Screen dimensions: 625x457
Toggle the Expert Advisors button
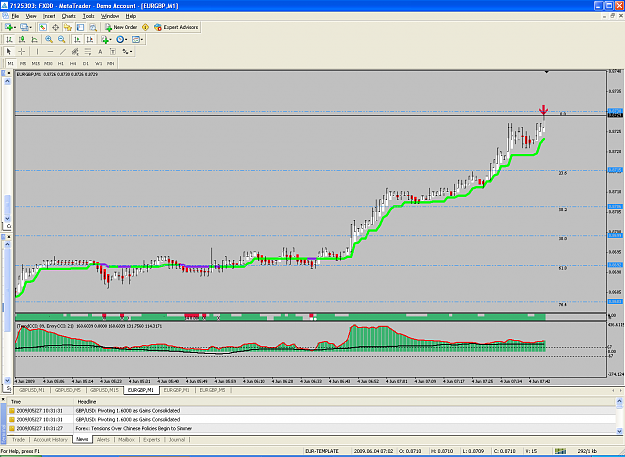point(176,27)
